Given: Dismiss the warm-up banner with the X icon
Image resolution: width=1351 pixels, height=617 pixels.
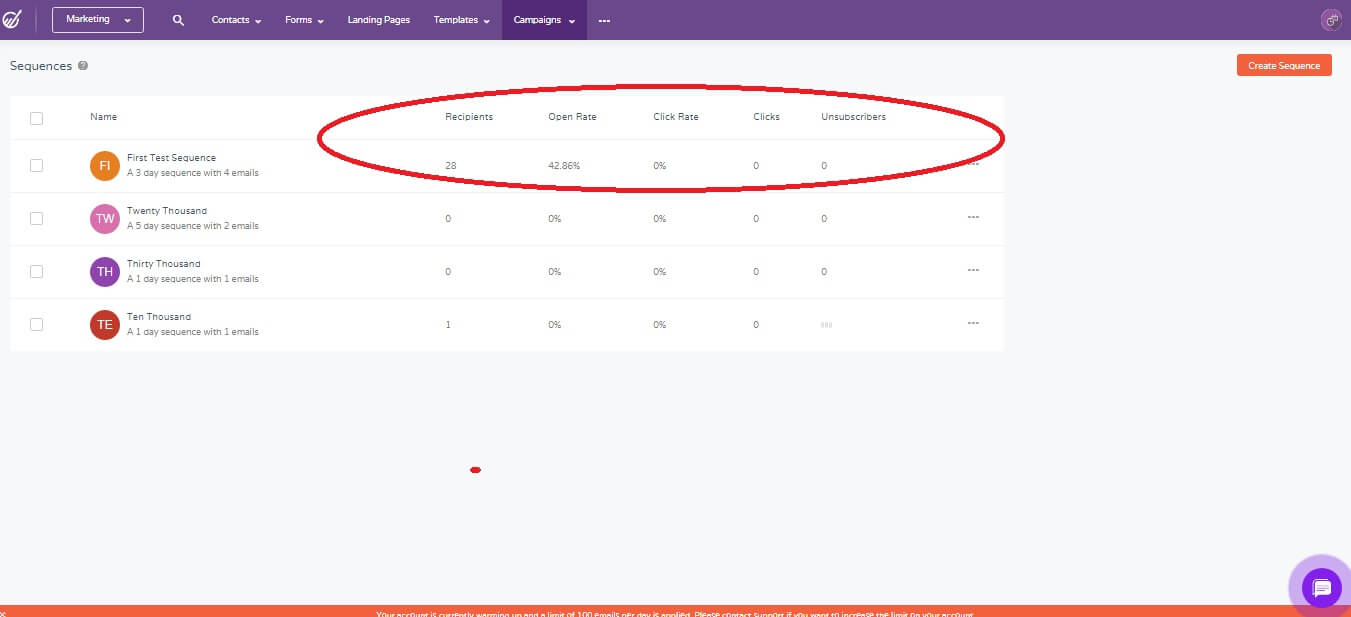Looking at the screenshot, I should click(x=4, y=613).
